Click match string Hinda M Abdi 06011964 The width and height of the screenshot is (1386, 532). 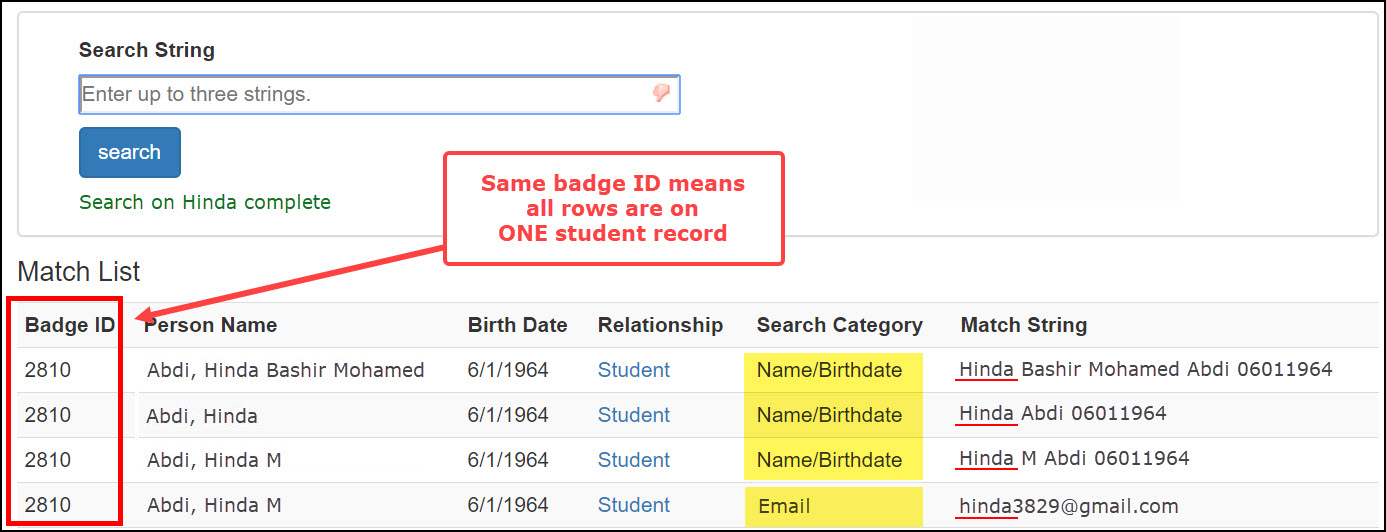(x=1074, y=460)
